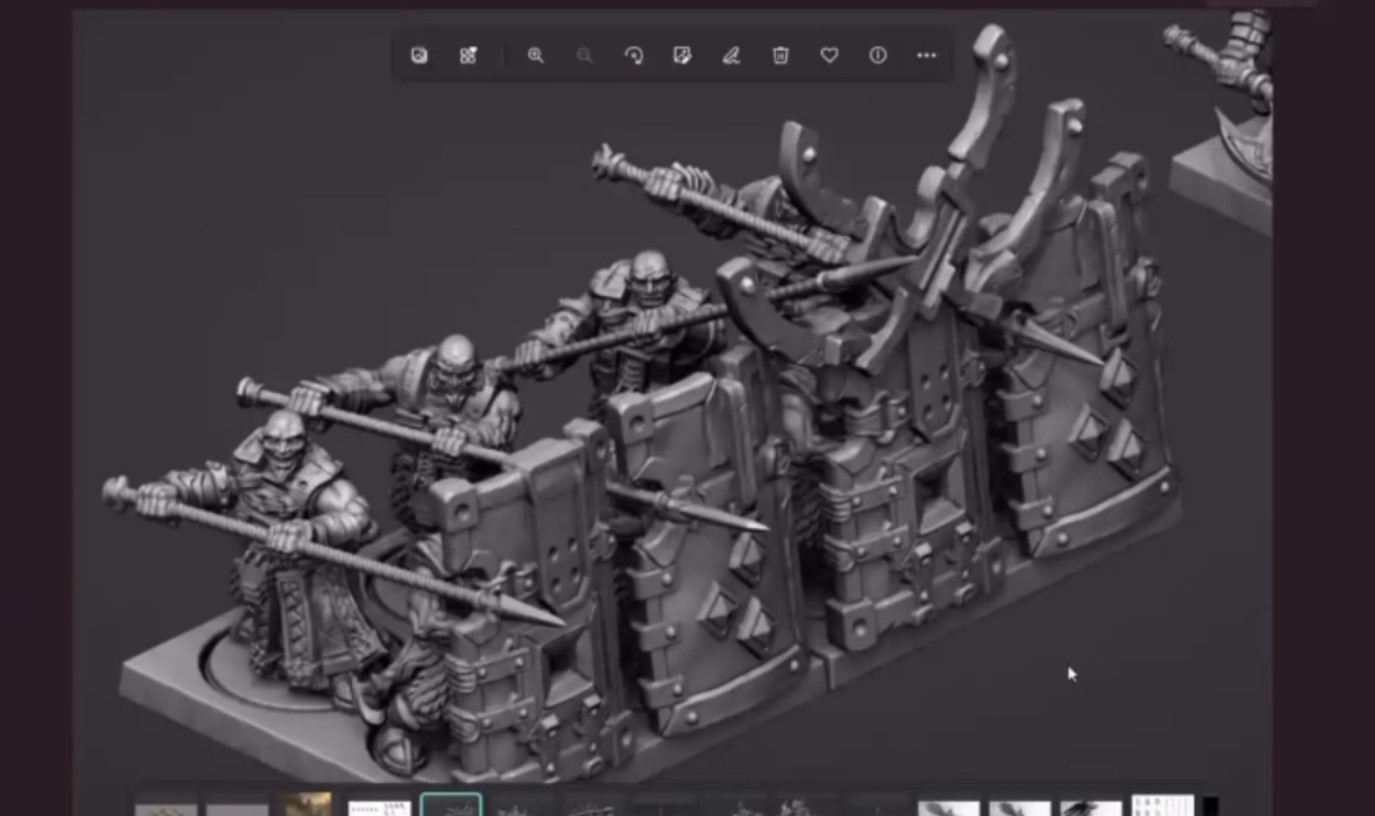Open the Edit image tool
Screen dimensions: 1375x816
click(x=682, y=56)
